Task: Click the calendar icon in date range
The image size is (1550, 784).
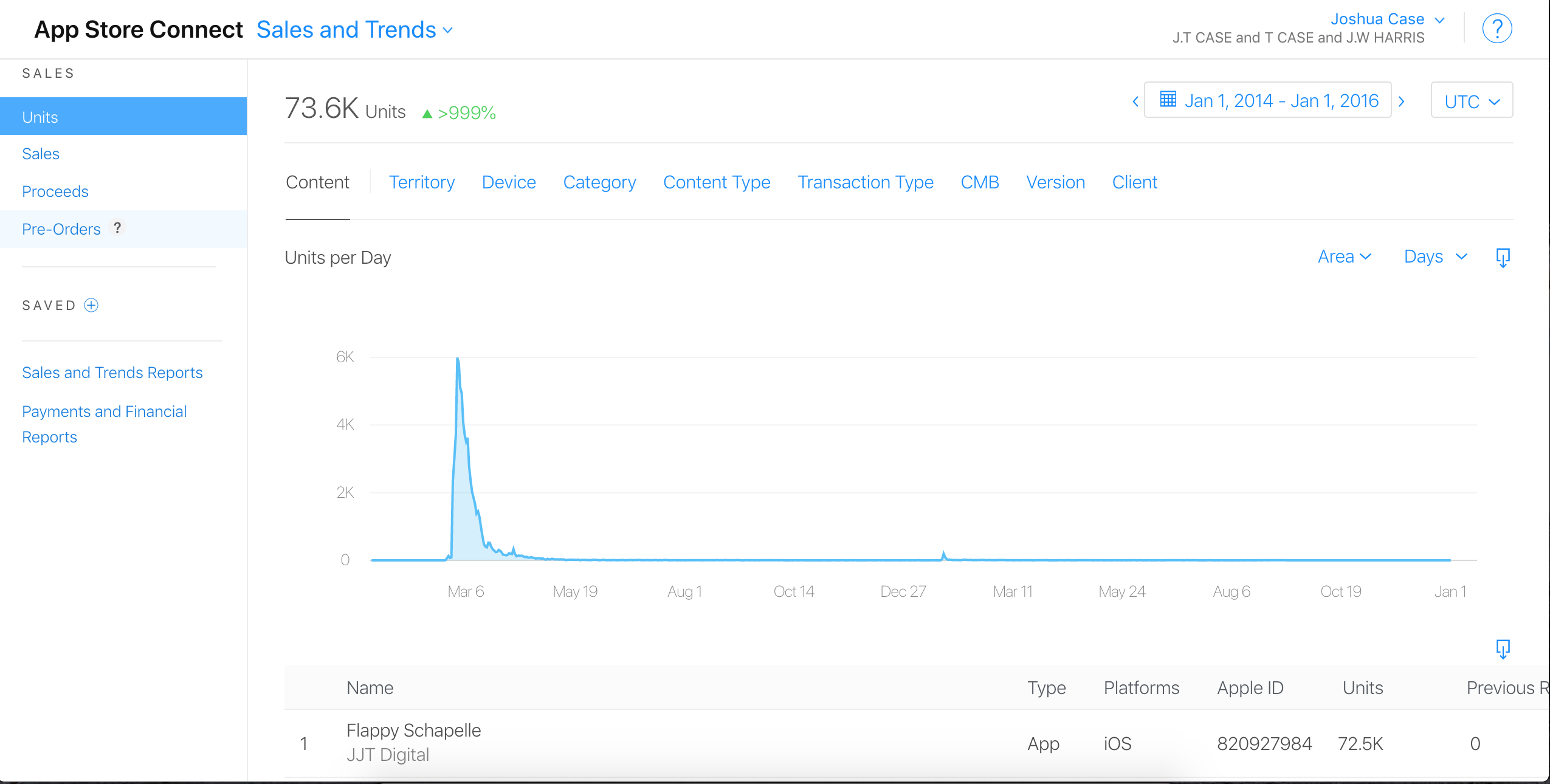Action: pos(1168,99)
